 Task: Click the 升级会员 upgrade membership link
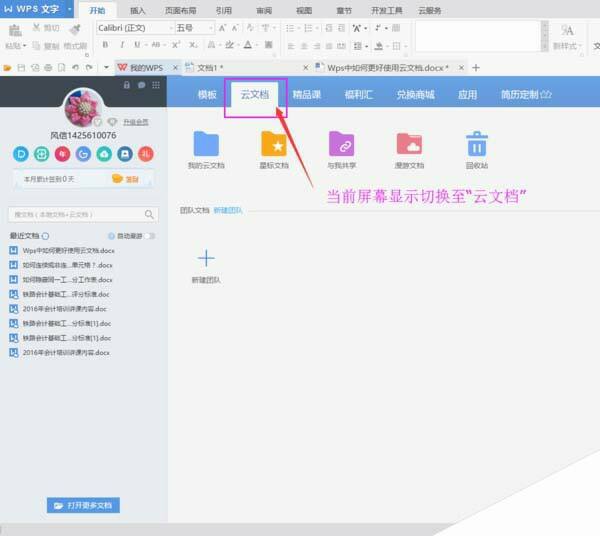point(135,122)
